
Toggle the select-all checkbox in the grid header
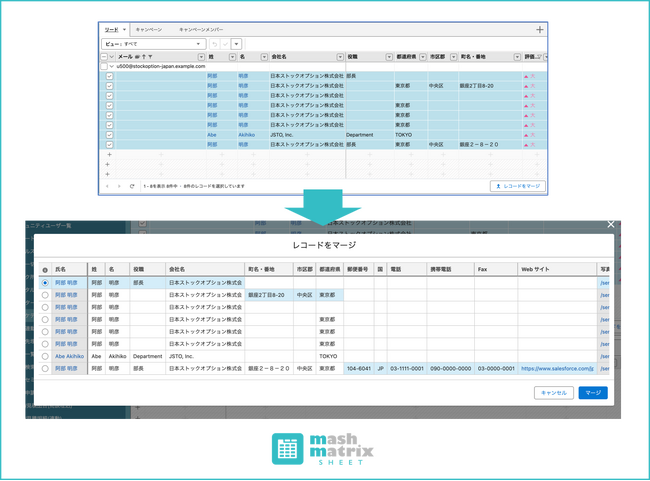[x=103, y=57]
